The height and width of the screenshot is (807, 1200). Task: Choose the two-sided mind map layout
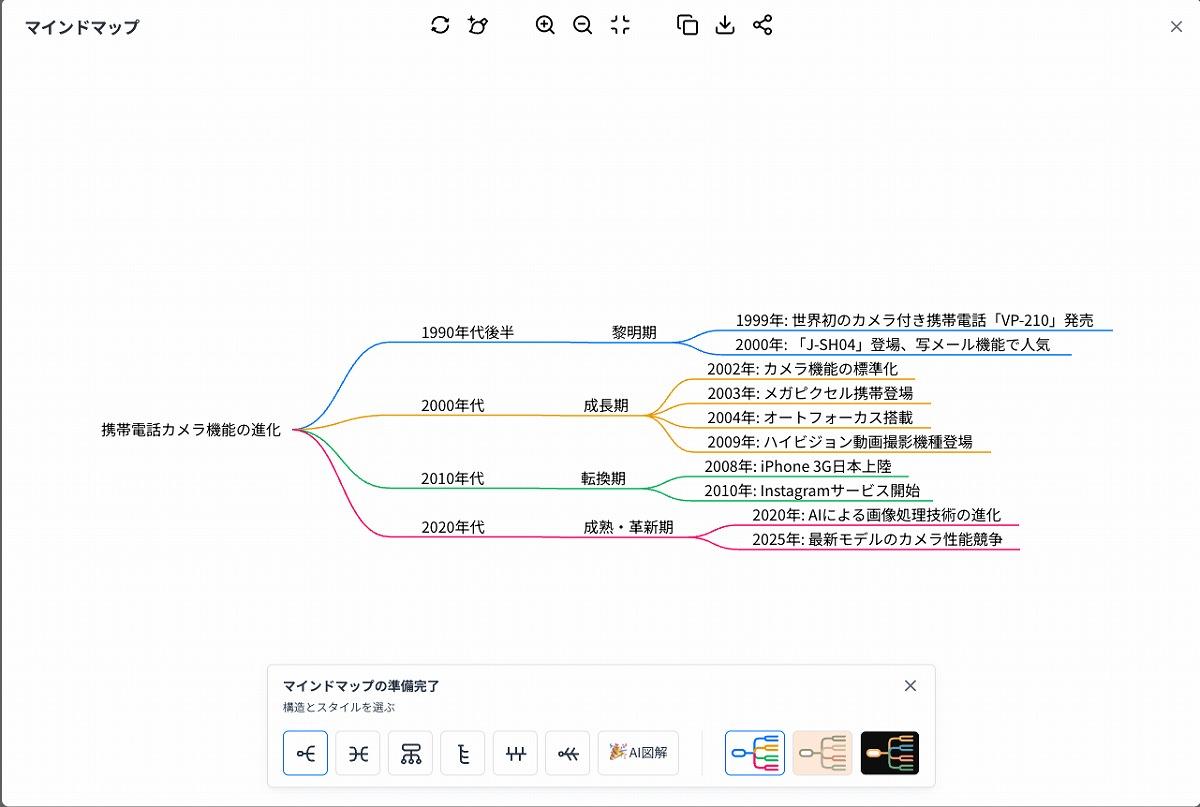pyautogui.click(x=358, y=753)
